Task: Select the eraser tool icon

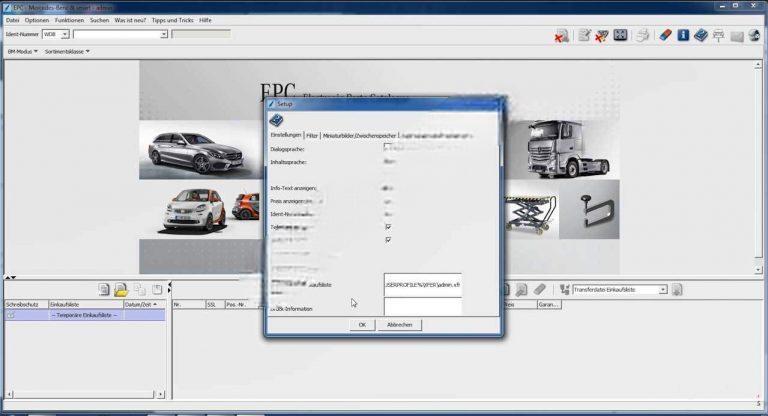Action: tap(665, 35)
